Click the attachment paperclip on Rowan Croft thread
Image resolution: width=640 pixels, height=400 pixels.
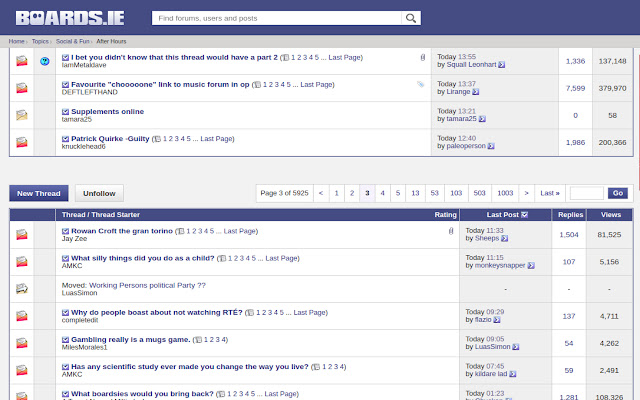tap(451, 231)
